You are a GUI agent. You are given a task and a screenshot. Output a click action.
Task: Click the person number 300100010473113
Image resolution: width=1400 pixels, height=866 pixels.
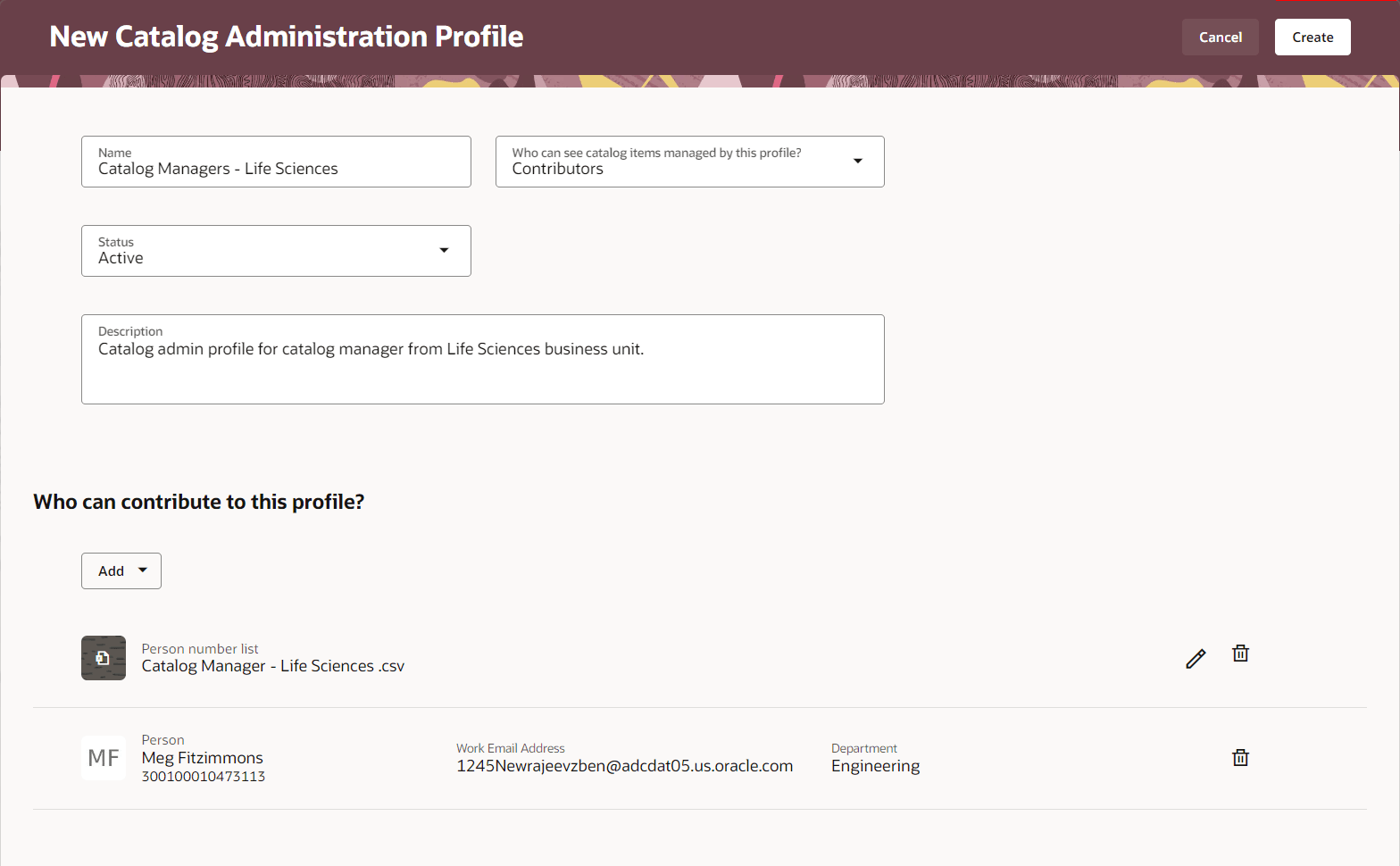coord(204,777)
